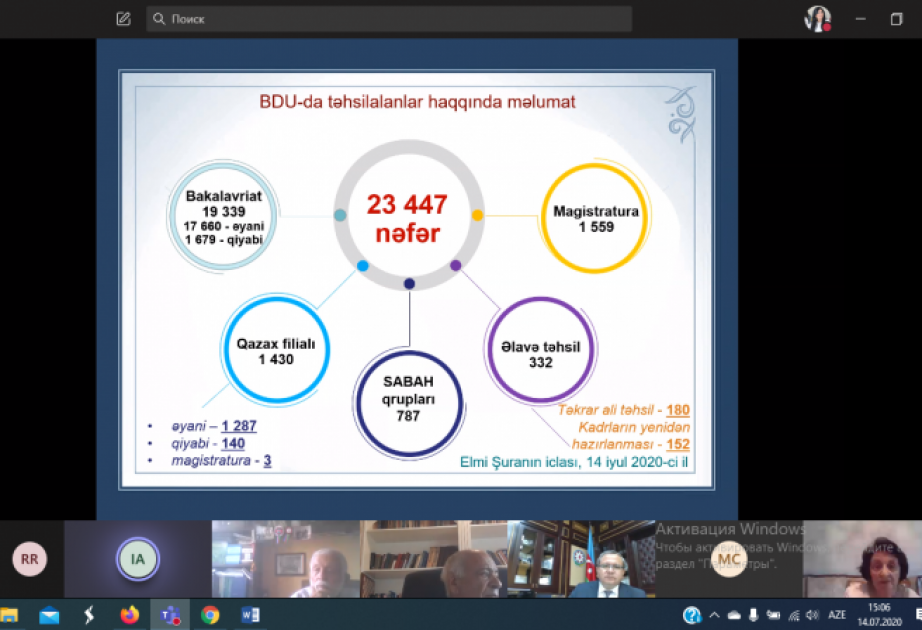
Task: Click the 'Qazax filialı 1 430' circle text
Action: (x=276, y=351)
